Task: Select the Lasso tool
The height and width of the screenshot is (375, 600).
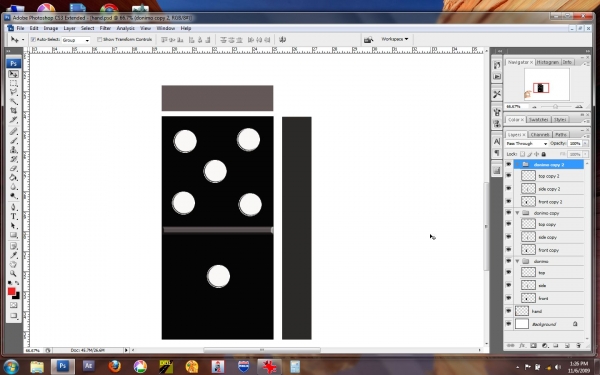Action: pos(13,92)
